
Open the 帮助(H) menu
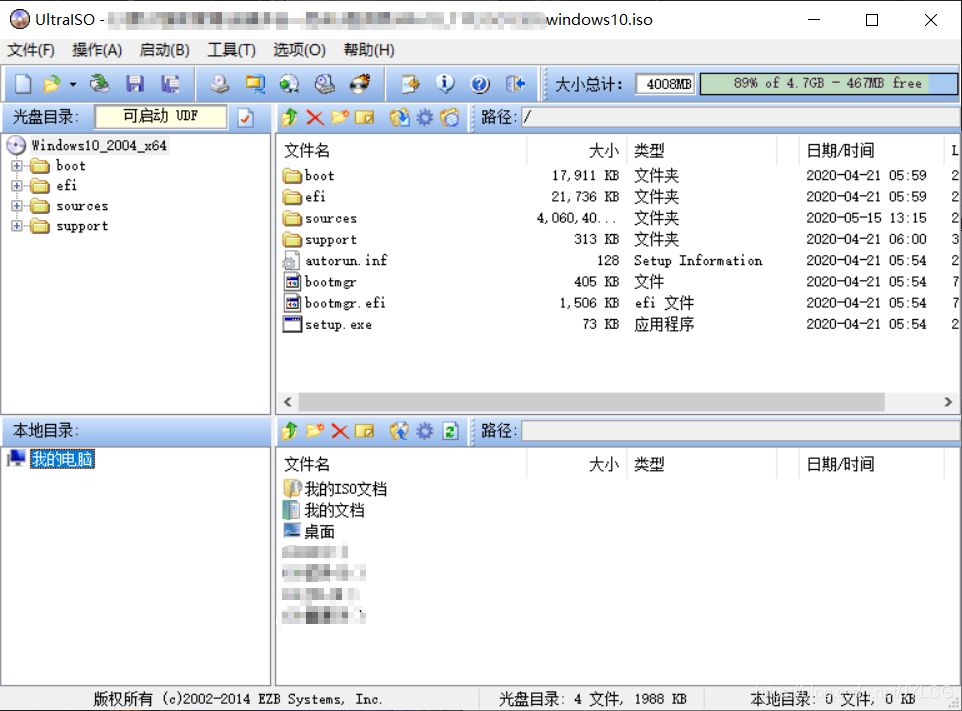point(369,50)
